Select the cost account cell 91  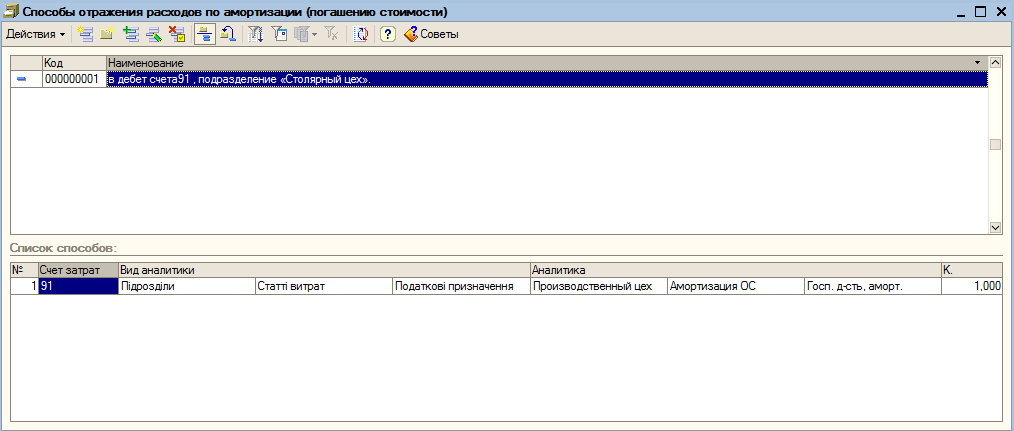click(x=78, y=286)
